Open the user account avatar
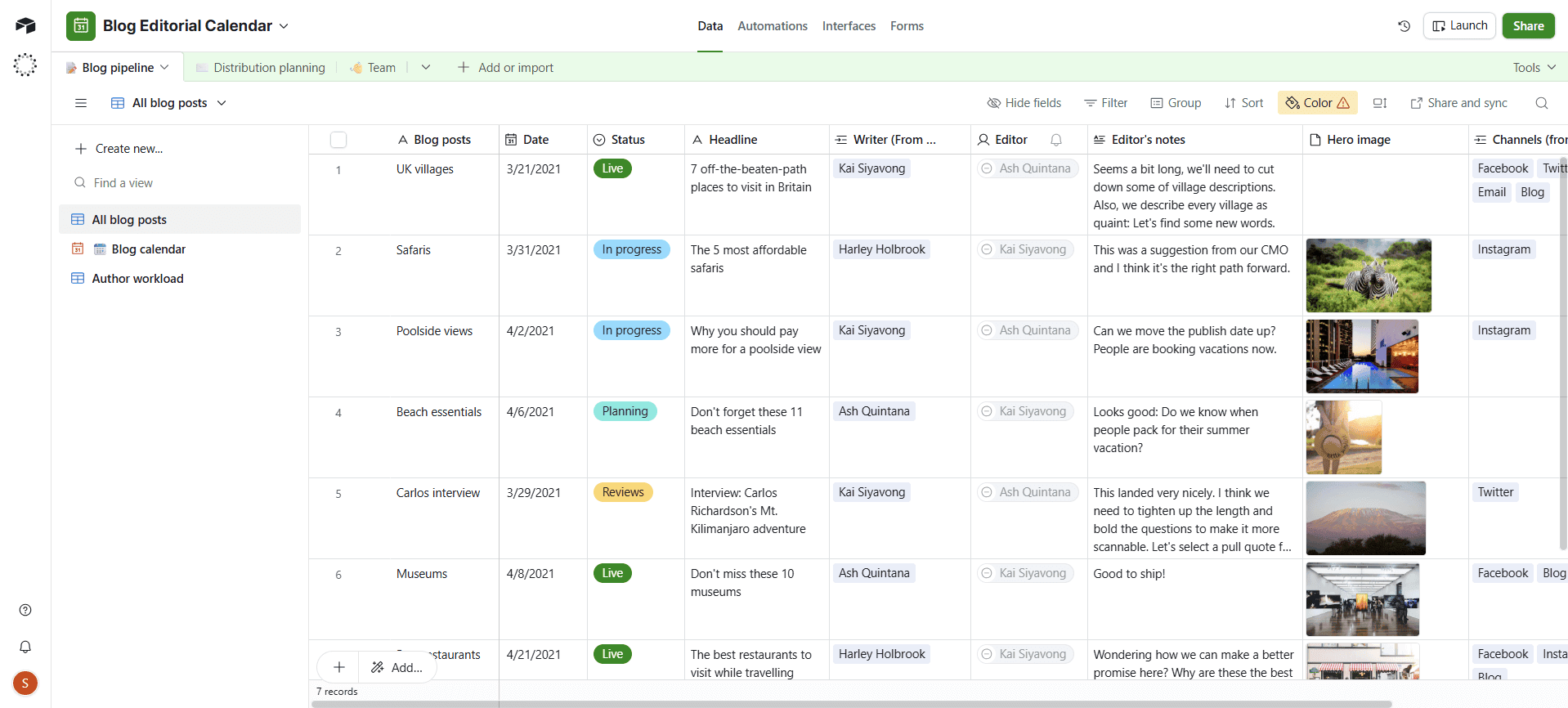 25,683
